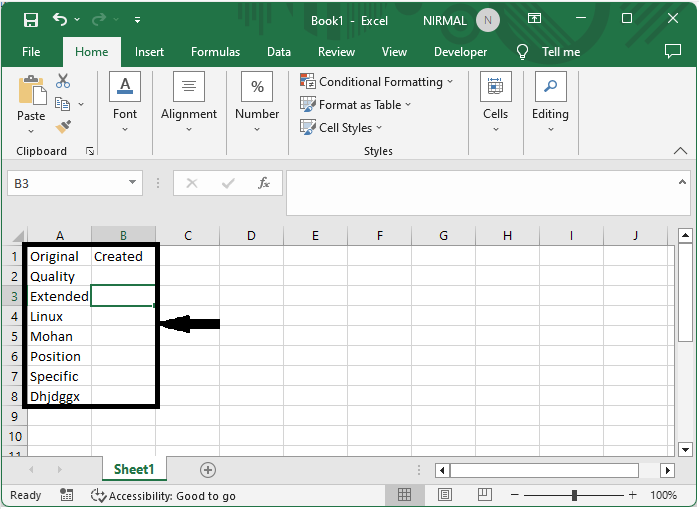
Task: Expand the Editing group
Action: [x=551, y=103]
